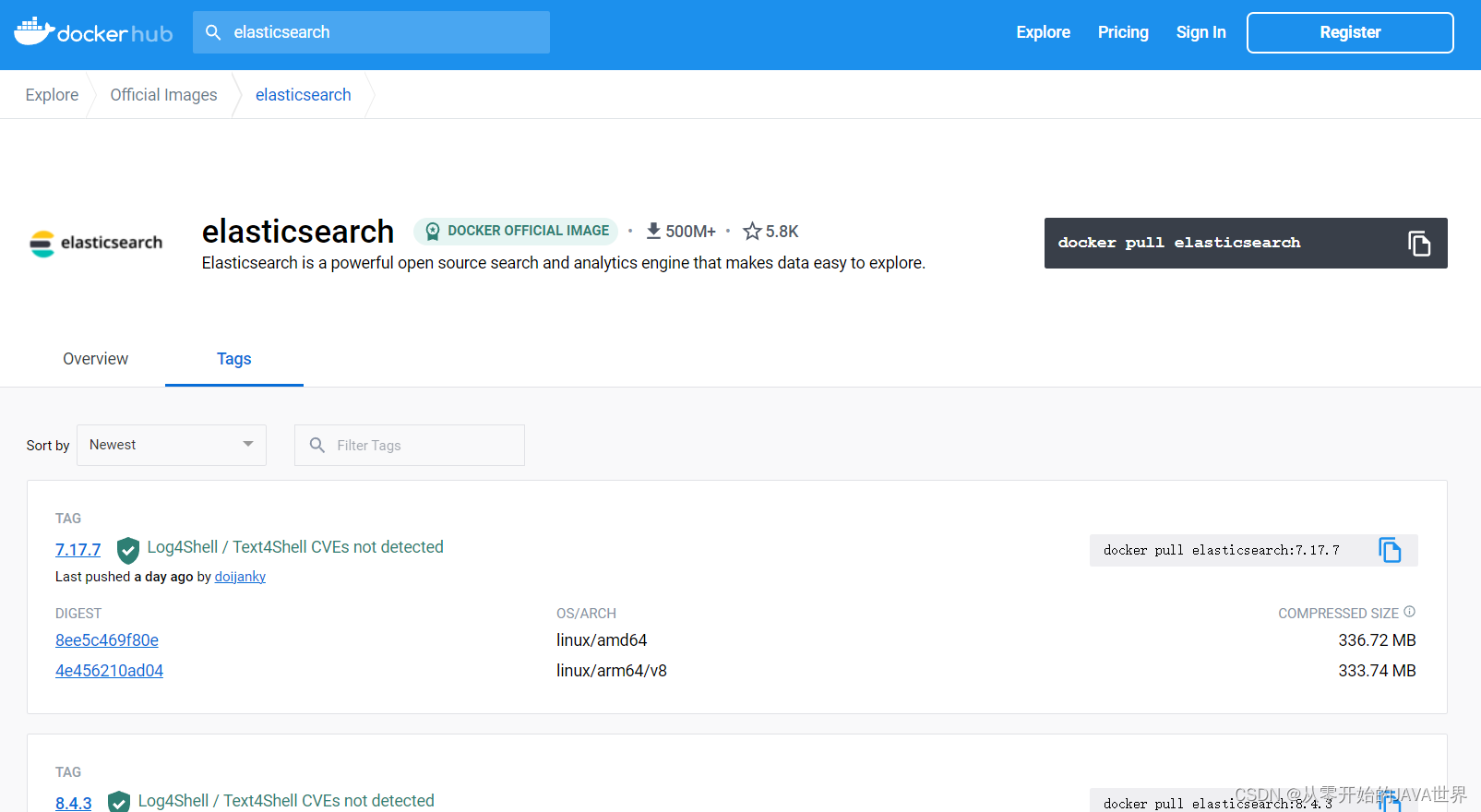This screenshot has width=1481, height=812.
Task: Click the Docker Official Image badge
Action: (516, 231)
